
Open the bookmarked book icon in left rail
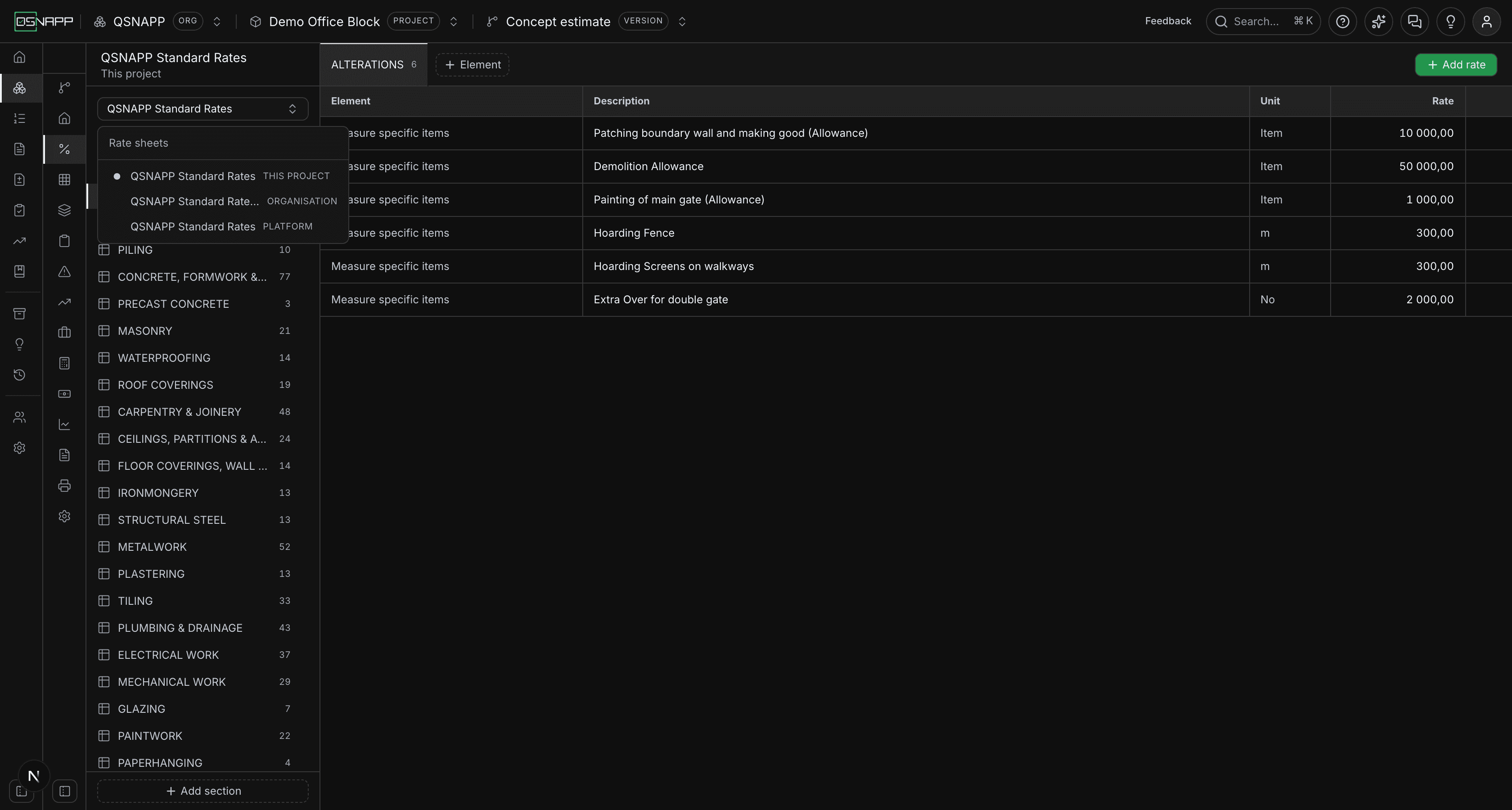(19, 271)
